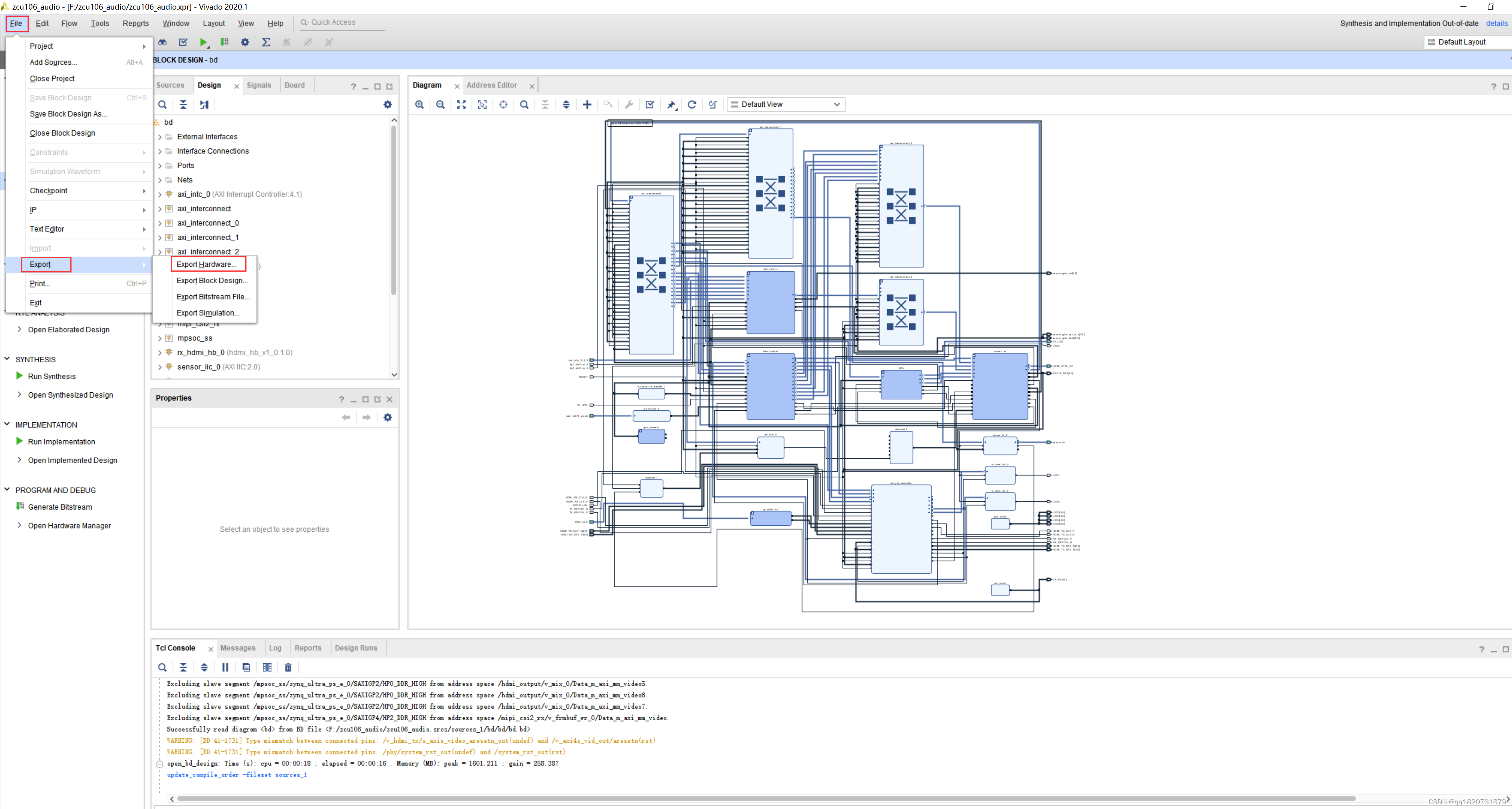Clear Tcl Console with trash icon
Viewport: 1512px width, 809px height.
pyautogui.click(x=288, y=668)
